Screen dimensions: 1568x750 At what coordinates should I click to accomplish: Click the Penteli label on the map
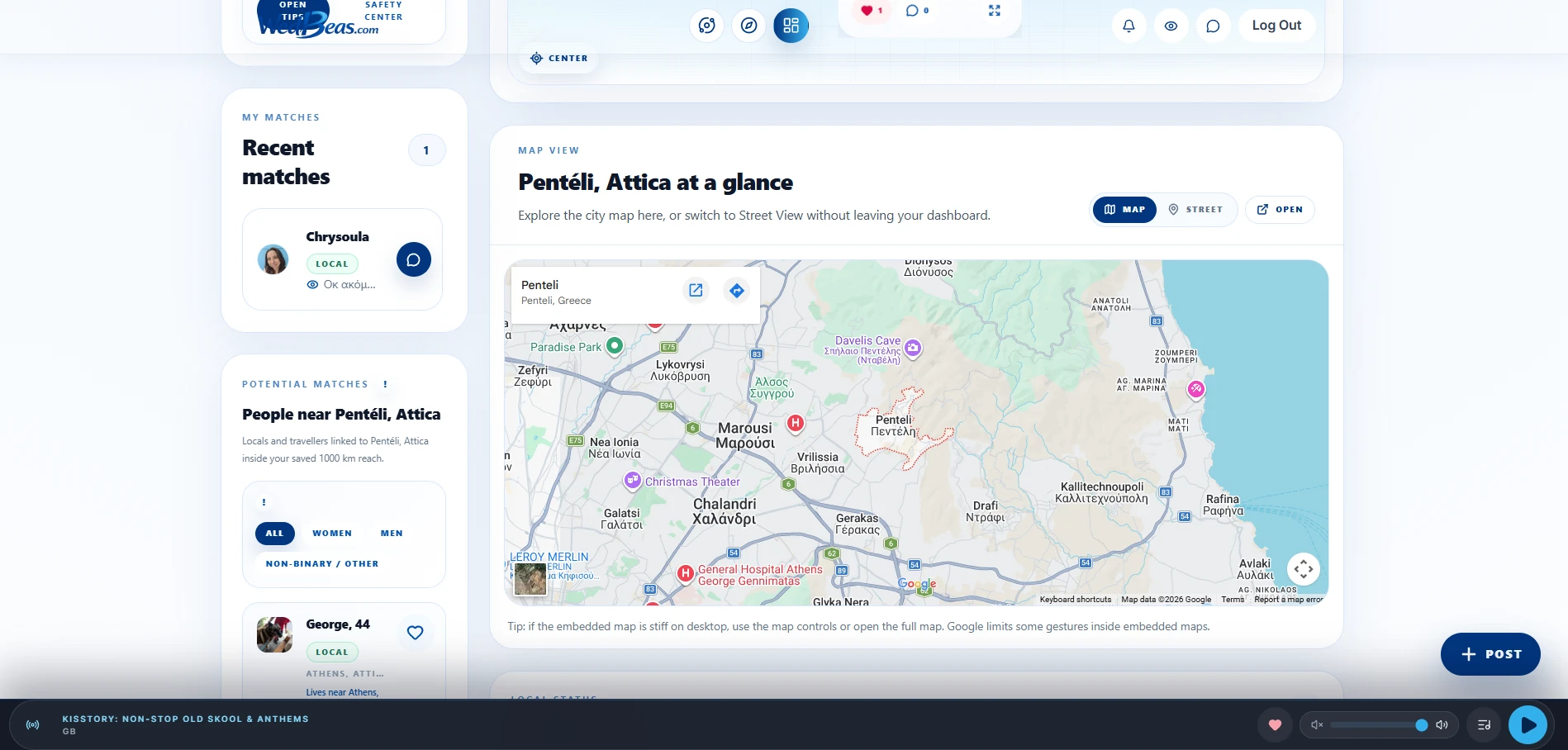point(894,425)
